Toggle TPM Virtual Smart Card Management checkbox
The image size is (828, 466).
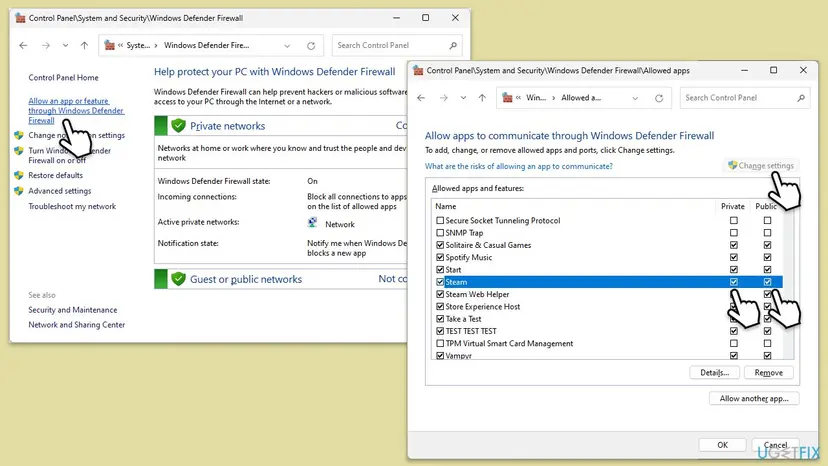click(x=440, y=343)
